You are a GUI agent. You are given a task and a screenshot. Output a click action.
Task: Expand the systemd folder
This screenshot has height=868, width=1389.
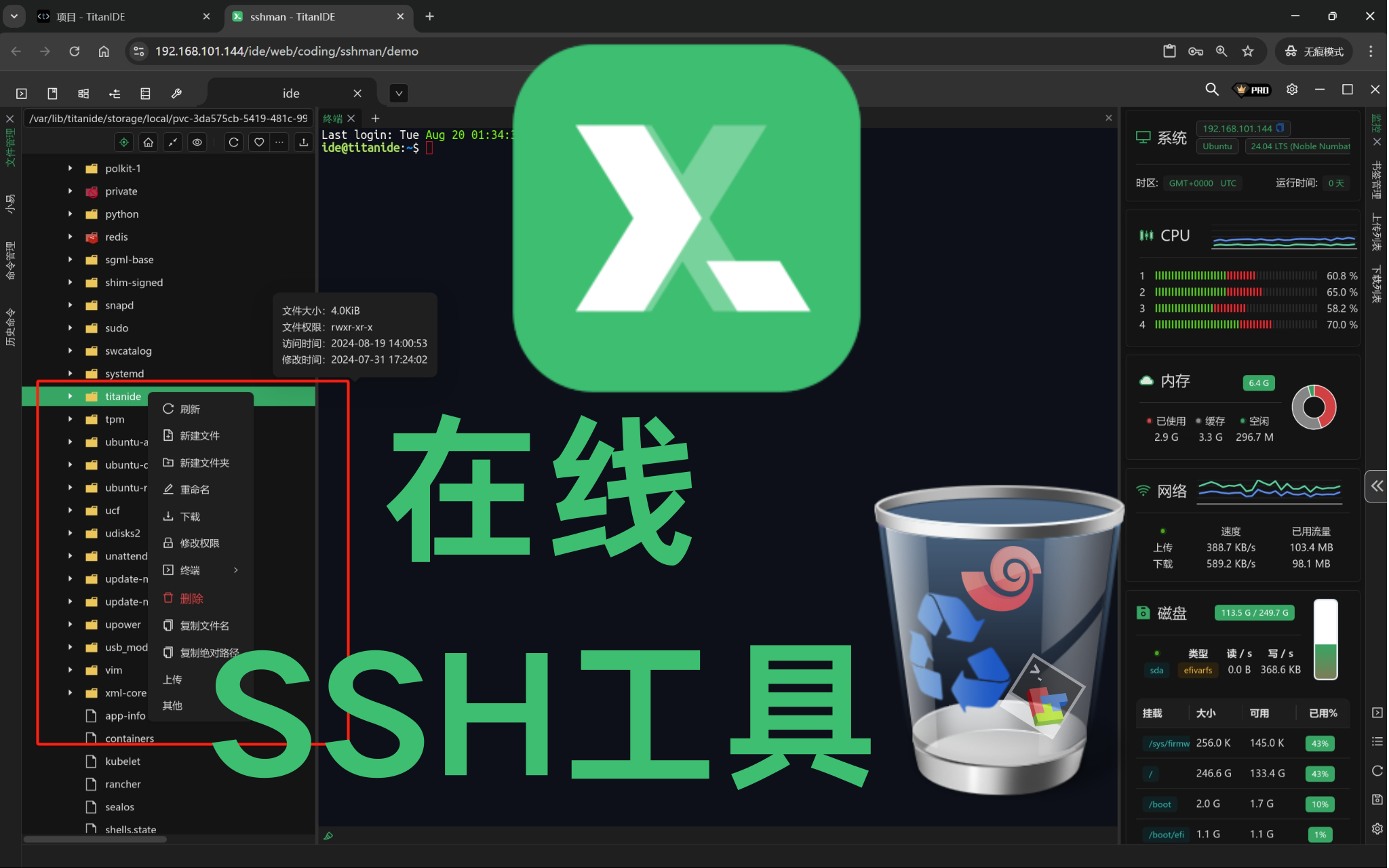coord(70,374)
